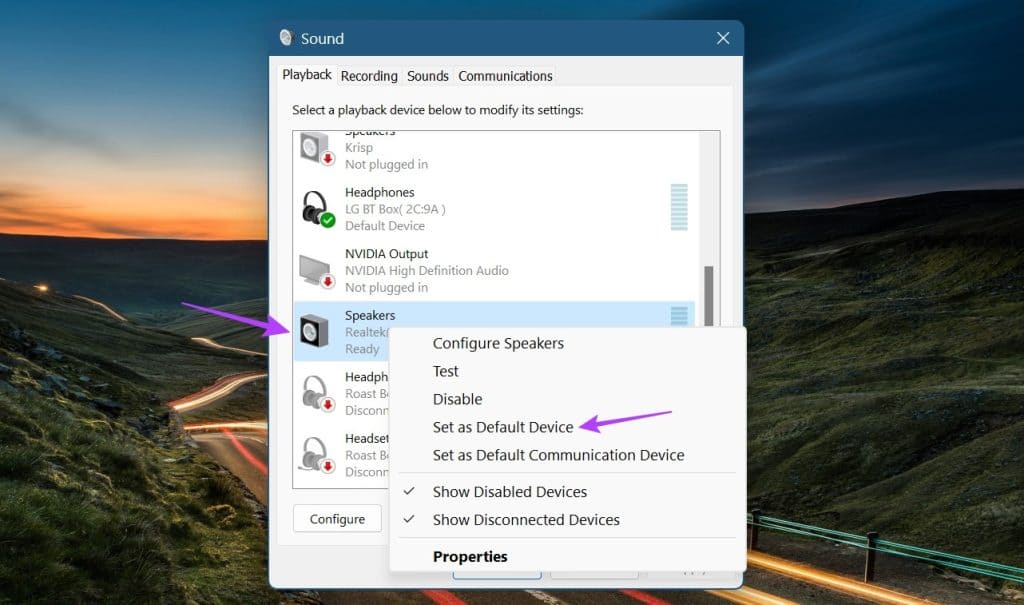Click the Sound window speaker title icon

pyautogui.click(x=286, y=38)
